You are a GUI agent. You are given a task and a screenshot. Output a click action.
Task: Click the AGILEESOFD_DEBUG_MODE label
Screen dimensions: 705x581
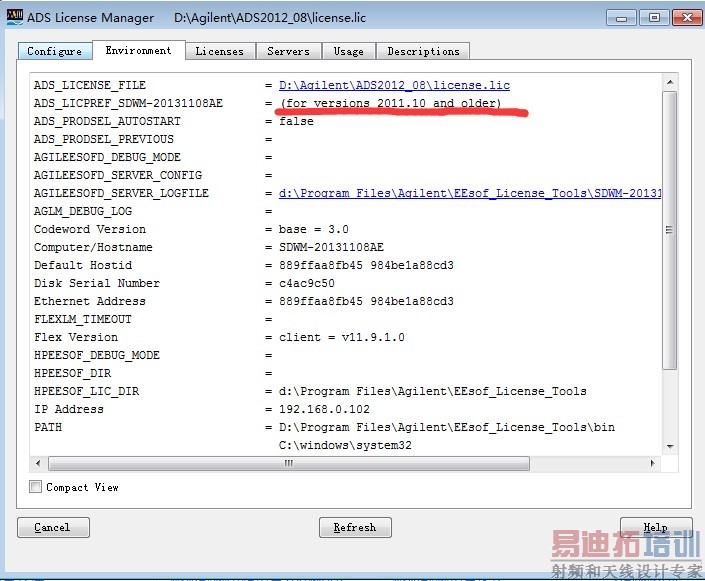tap(107, 157)
